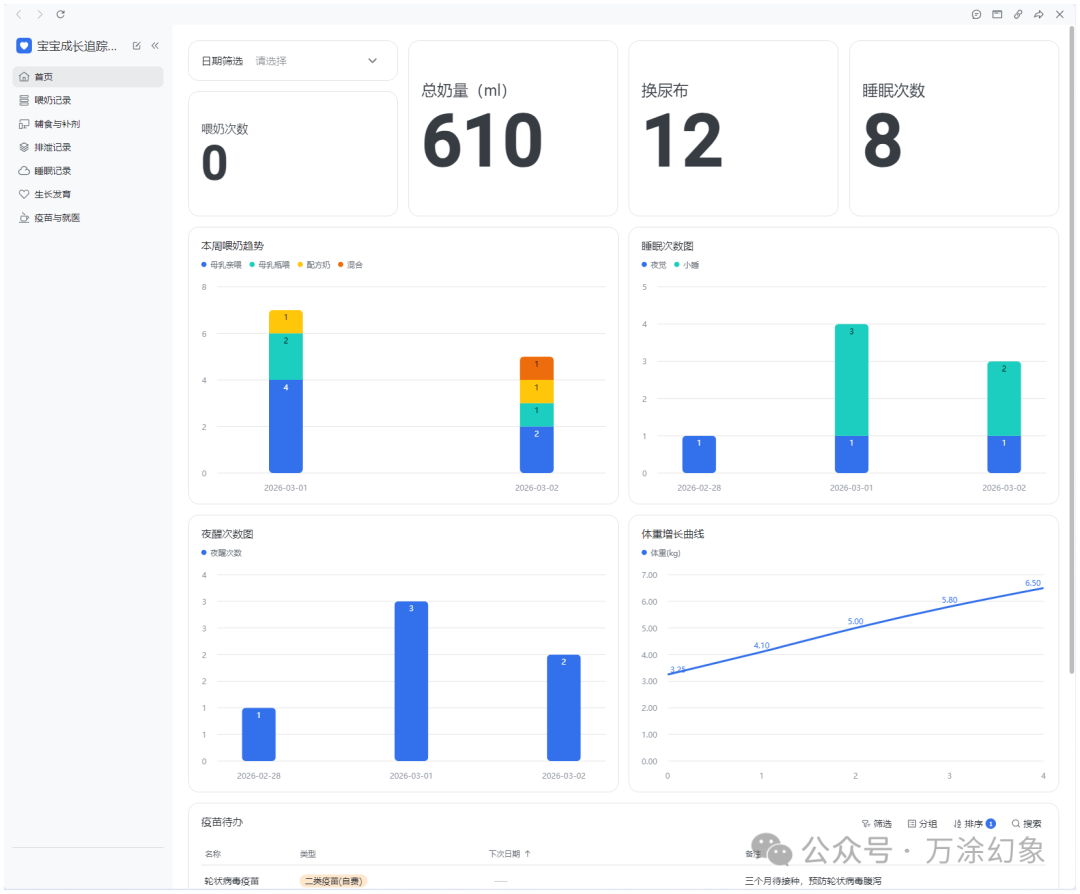Screen dimensions: 1080x894
Task: Open the 轮状病毒疫苗 record row
Action: (x=623, y=881)
